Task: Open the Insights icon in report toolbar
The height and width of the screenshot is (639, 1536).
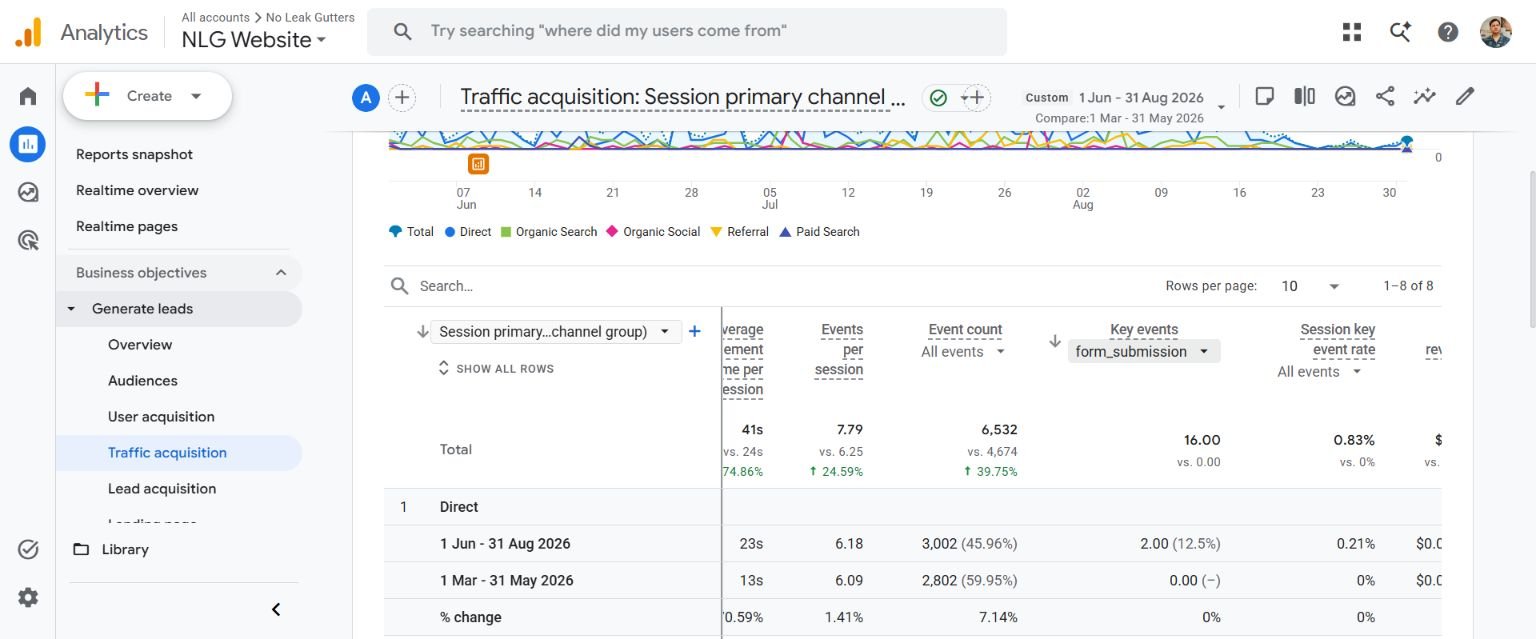Action: [1345, 96]
